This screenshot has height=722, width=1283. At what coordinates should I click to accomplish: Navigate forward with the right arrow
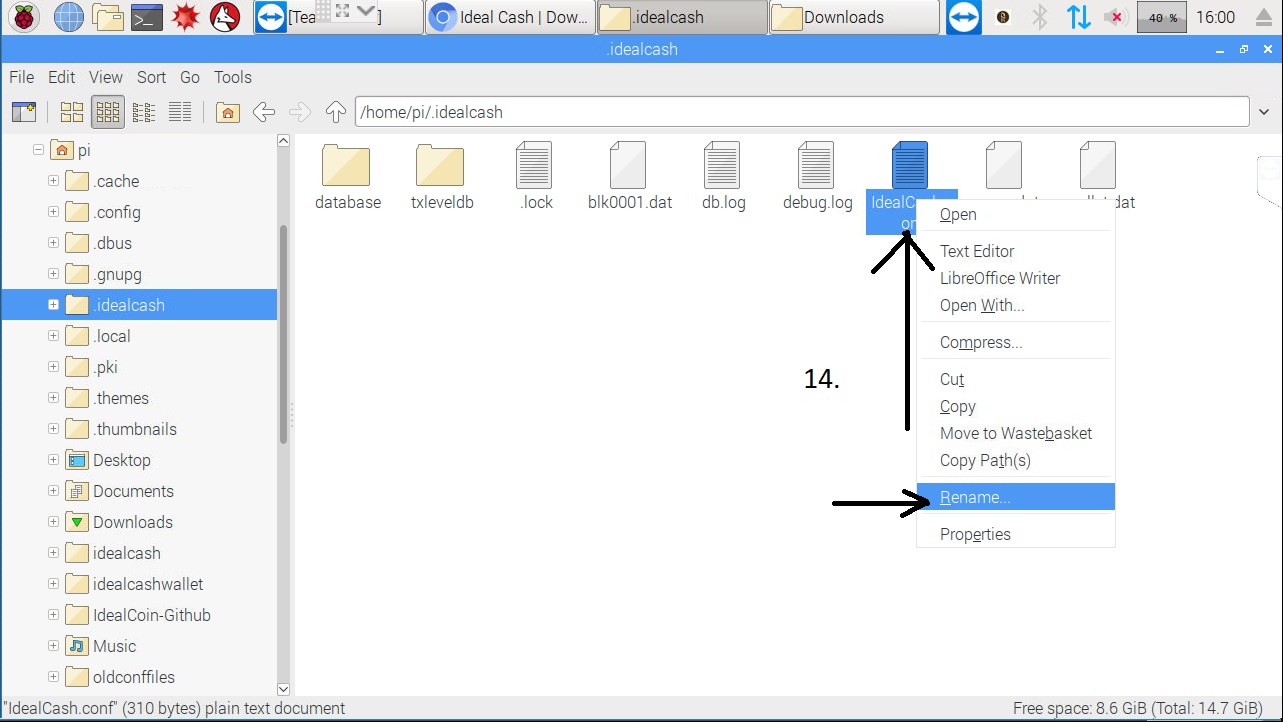point(300,112)
